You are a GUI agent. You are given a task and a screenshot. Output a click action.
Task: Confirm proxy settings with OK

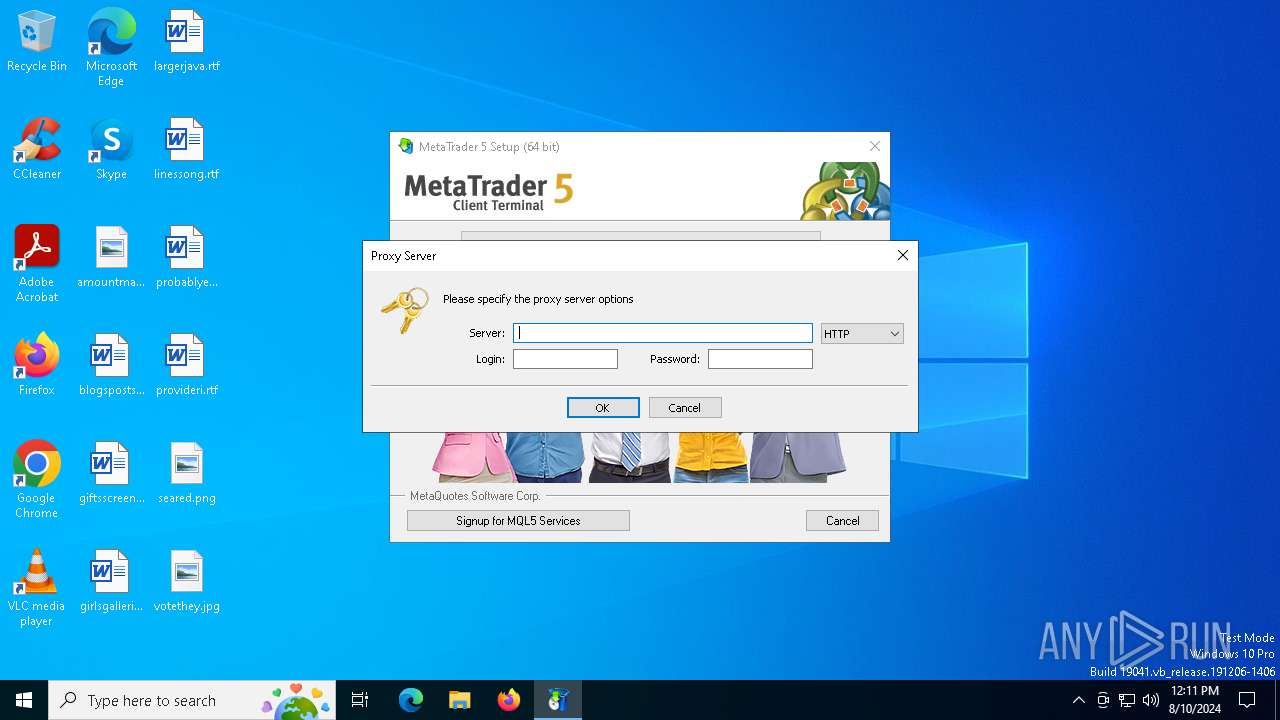603,408
